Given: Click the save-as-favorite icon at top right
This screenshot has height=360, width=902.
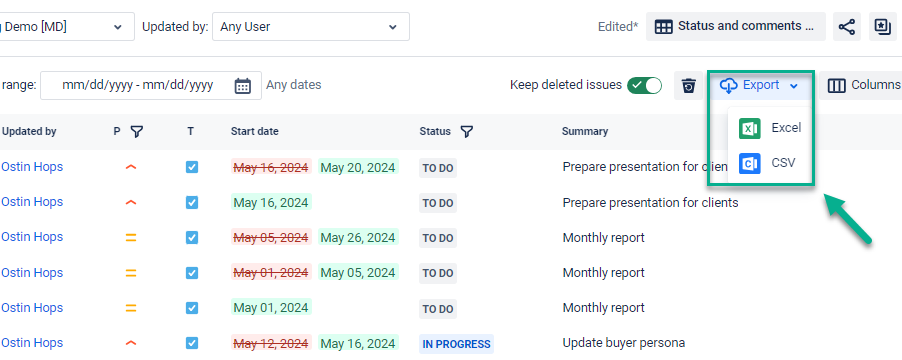Looking at the screenshot, I should (x=882, y=26).
